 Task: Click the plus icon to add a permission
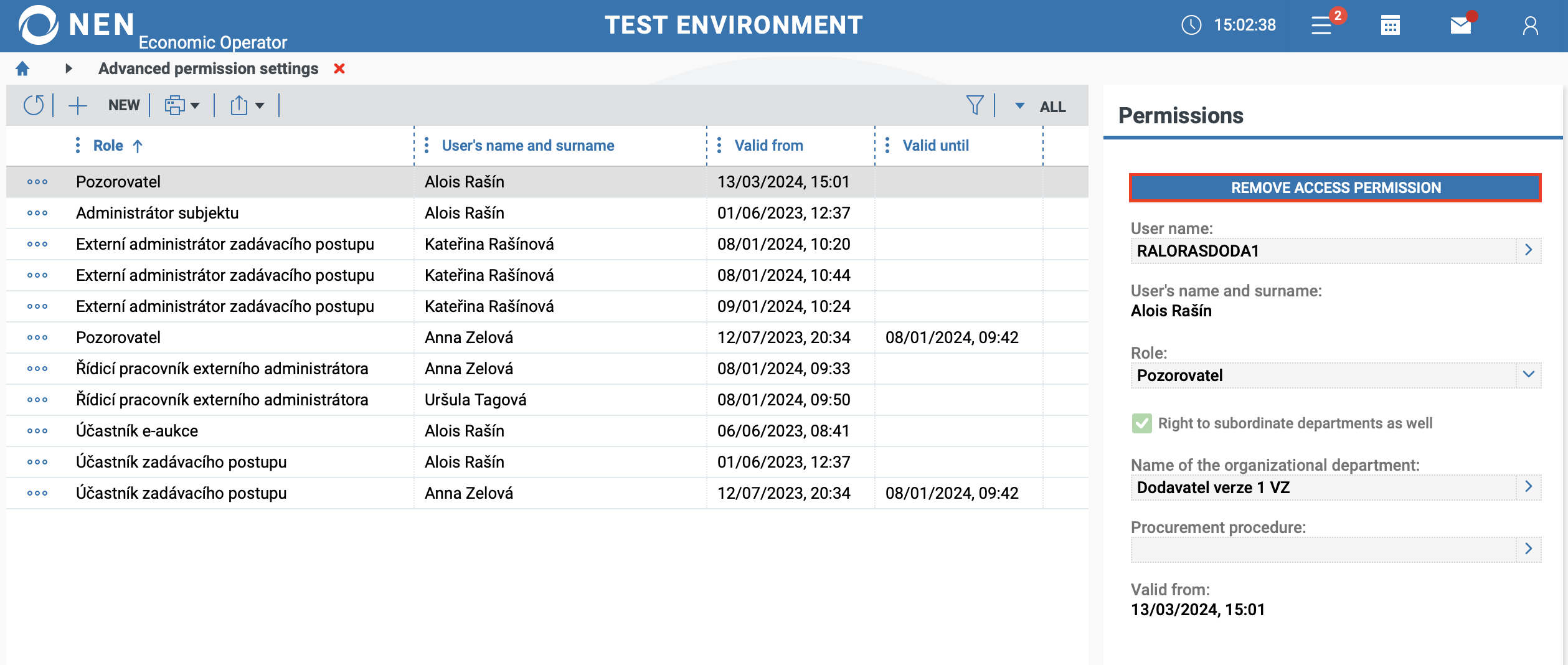tap(78, 105)
